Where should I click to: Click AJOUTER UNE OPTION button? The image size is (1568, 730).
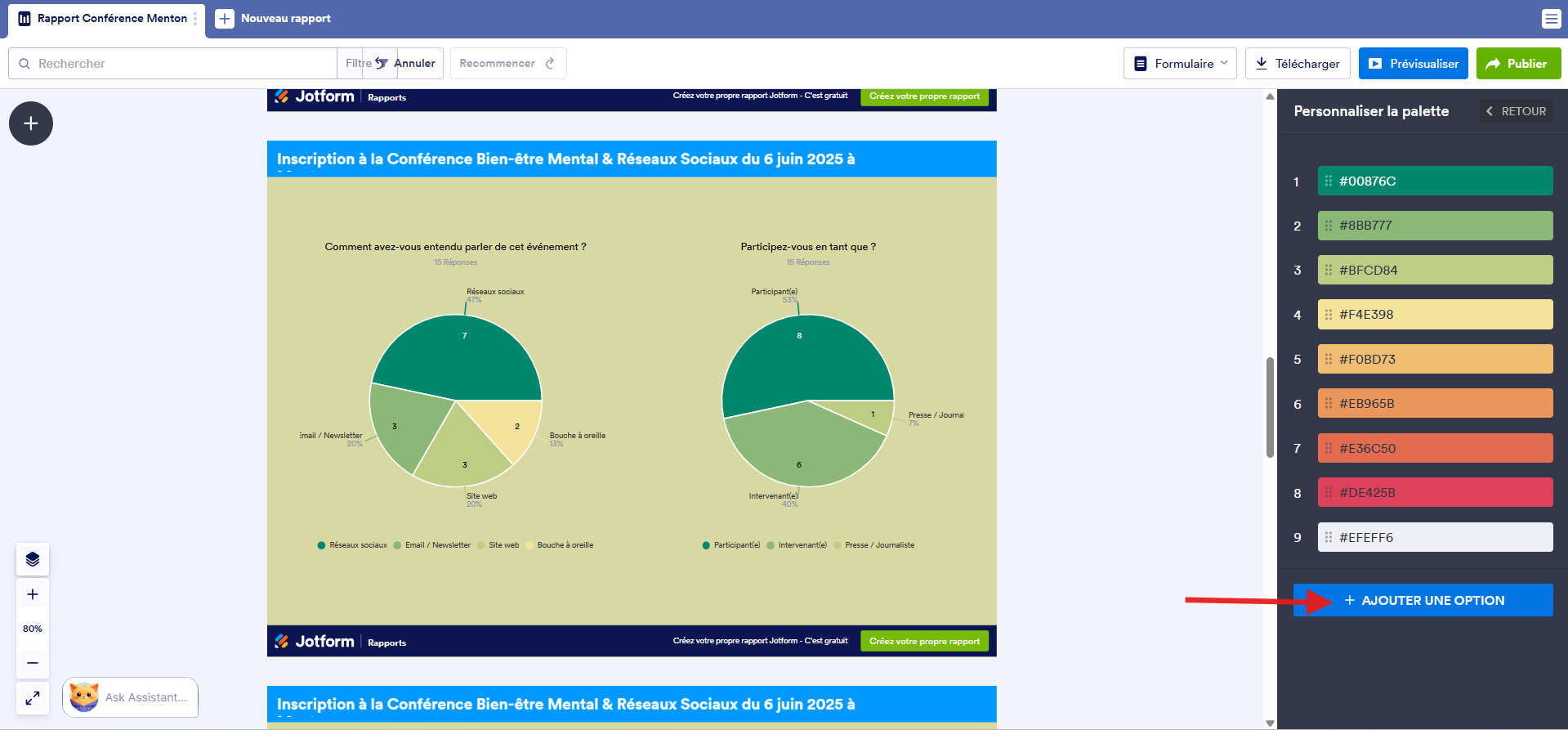(1423, 600)
